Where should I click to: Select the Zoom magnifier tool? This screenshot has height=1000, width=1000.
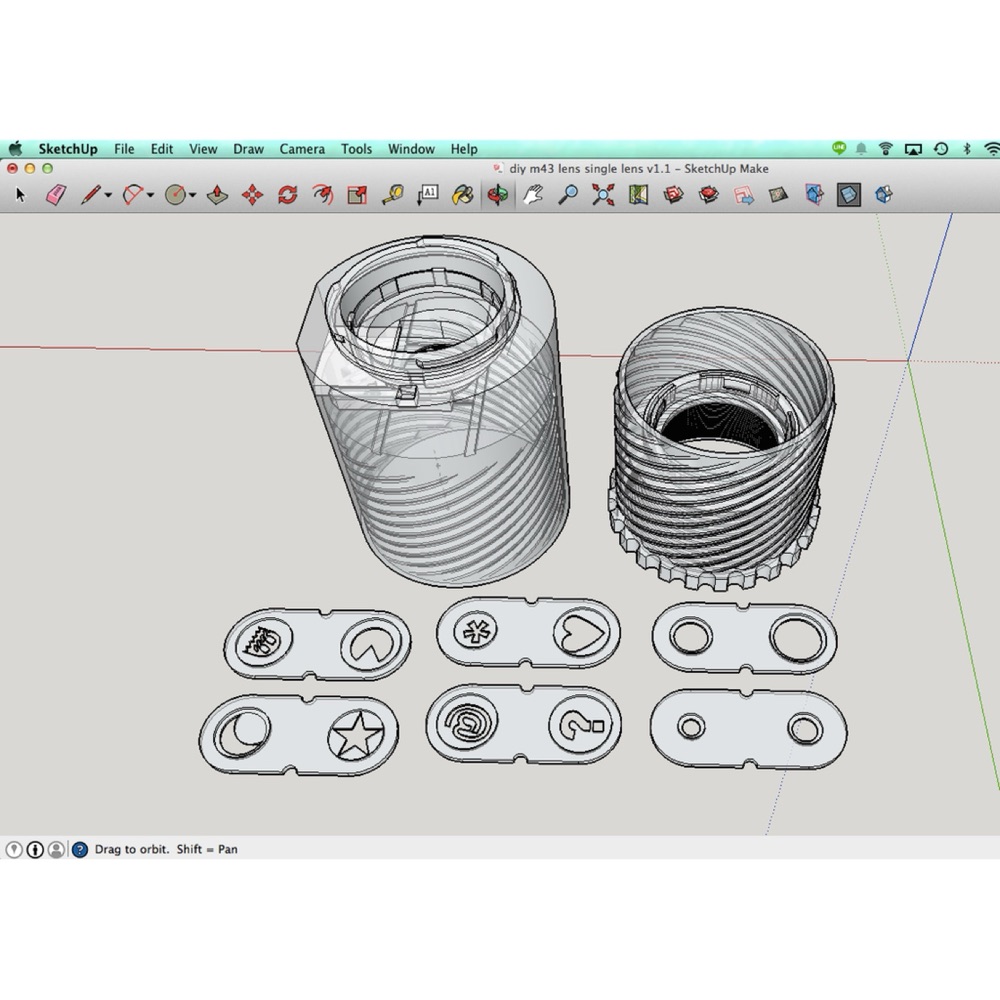click(x=568, y=195)
